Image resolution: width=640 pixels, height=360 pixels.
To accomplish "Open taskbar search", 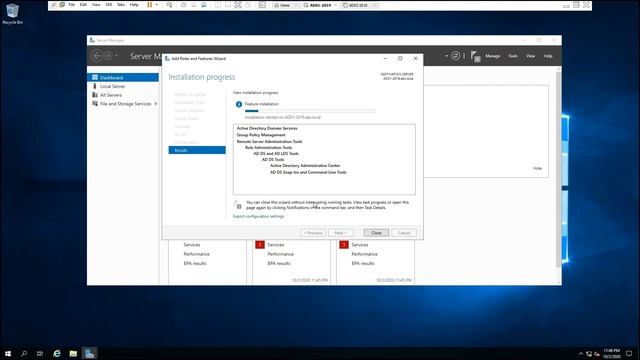I will tap(24, 353).
